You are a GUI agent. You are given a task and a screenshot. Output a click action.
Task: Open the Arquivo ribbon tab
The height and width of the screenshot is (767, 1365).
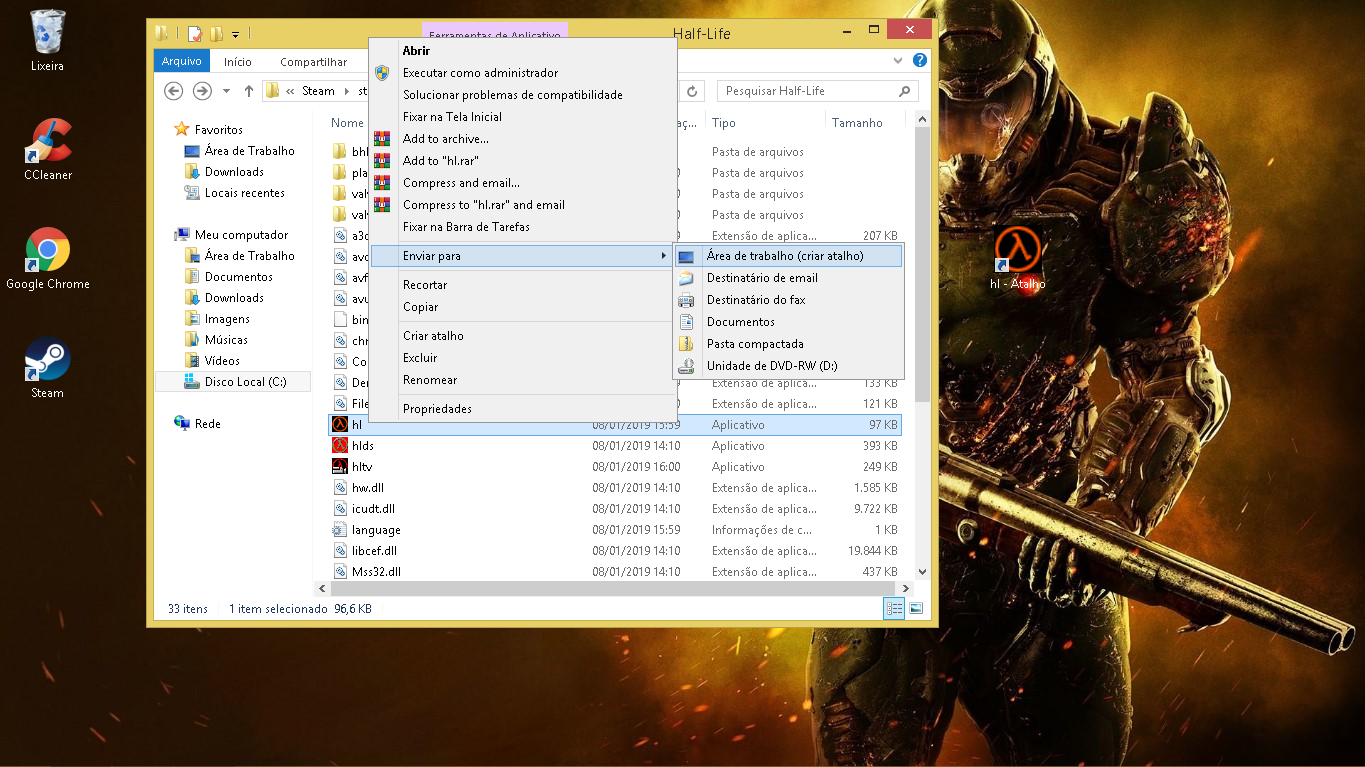(182, 61)
